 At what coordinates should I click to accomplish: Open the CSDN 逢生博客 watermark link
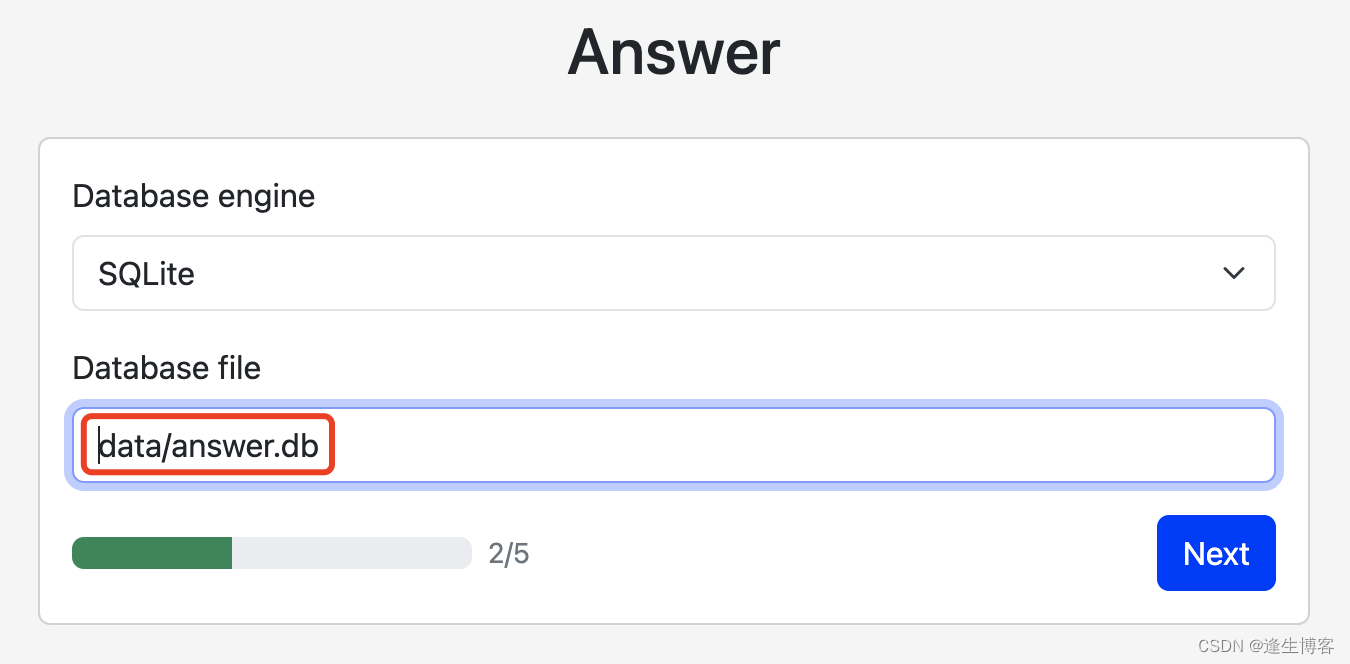(1264, 646)
